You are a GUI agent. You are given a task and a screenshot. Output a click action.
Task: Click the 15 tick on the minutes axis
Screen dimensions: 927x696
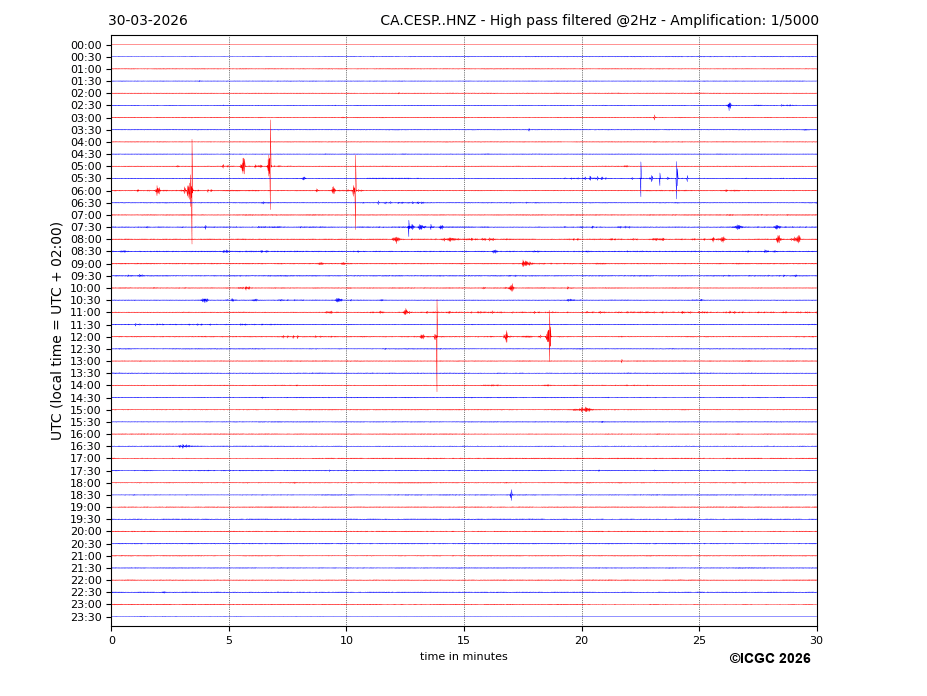(x=464, y=640)
